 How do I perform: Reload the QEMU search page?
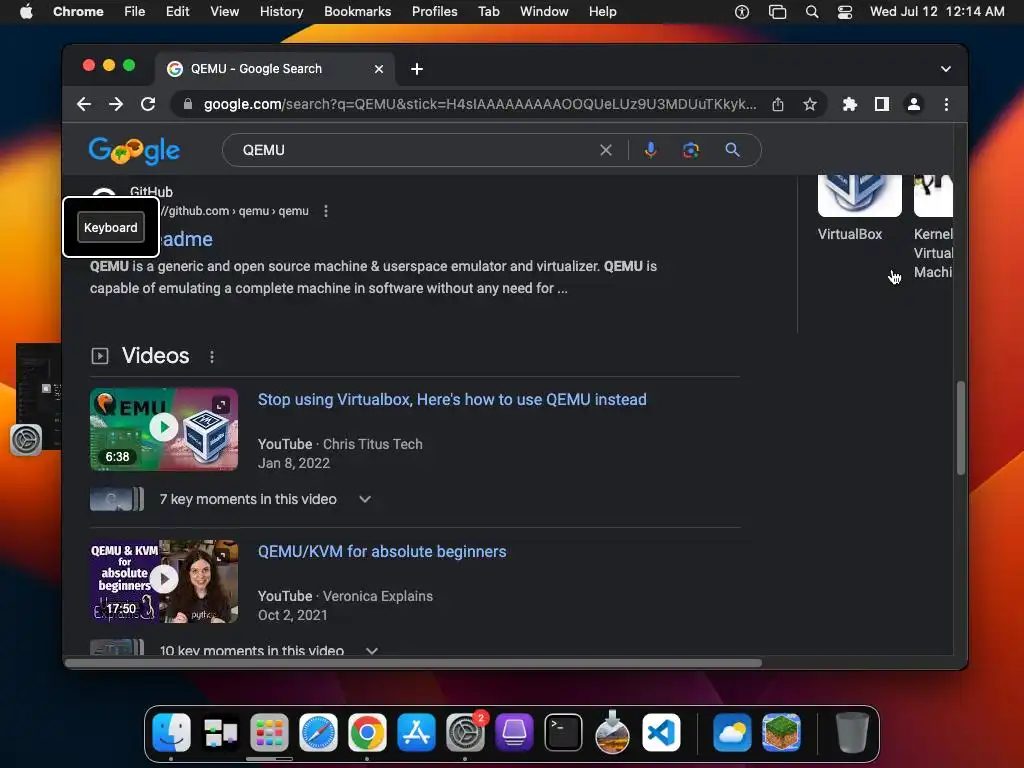[148, 104]
